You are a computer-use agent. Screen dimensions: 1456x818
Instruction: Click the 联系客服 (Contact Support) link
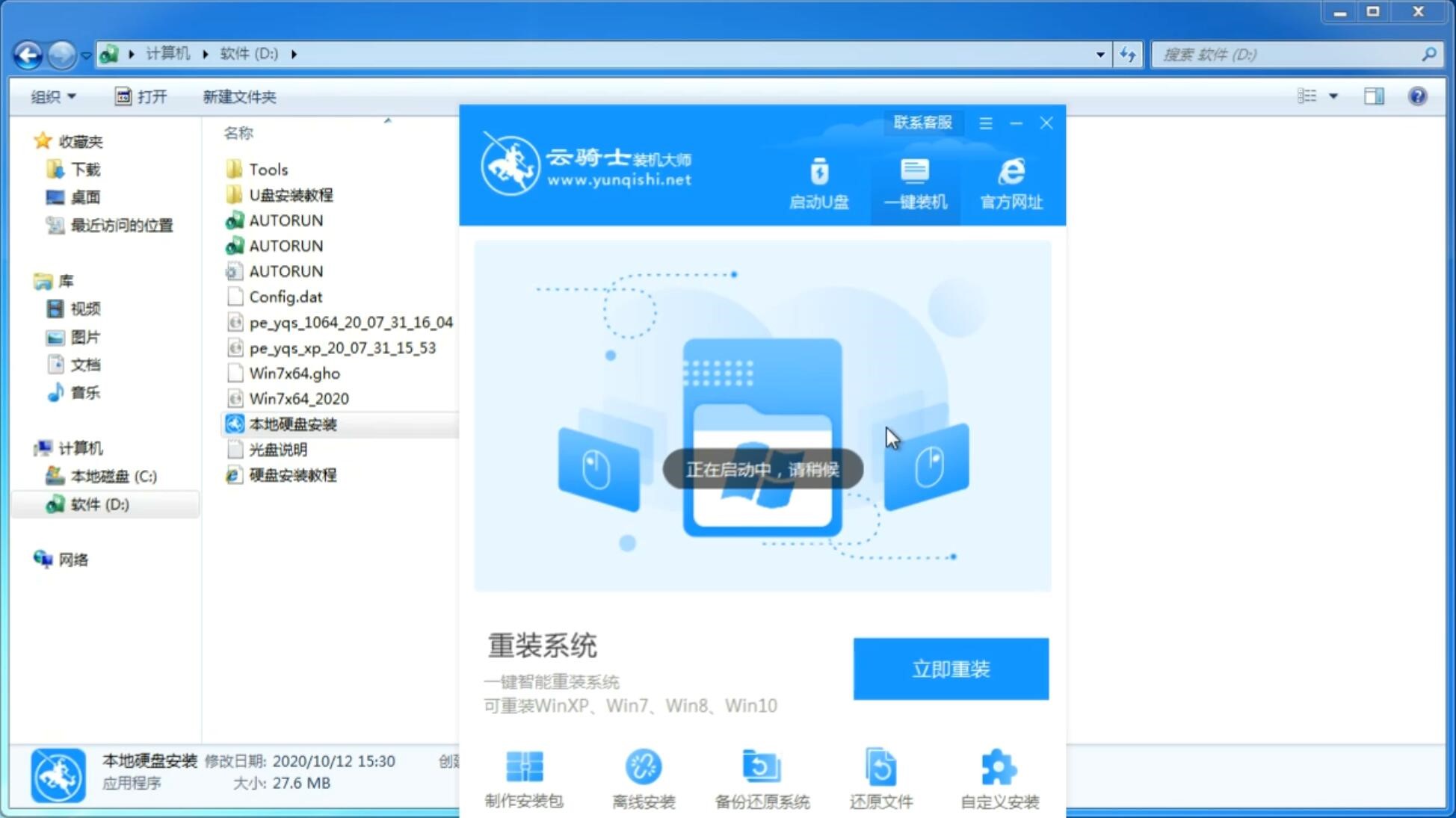pos(921,122)
